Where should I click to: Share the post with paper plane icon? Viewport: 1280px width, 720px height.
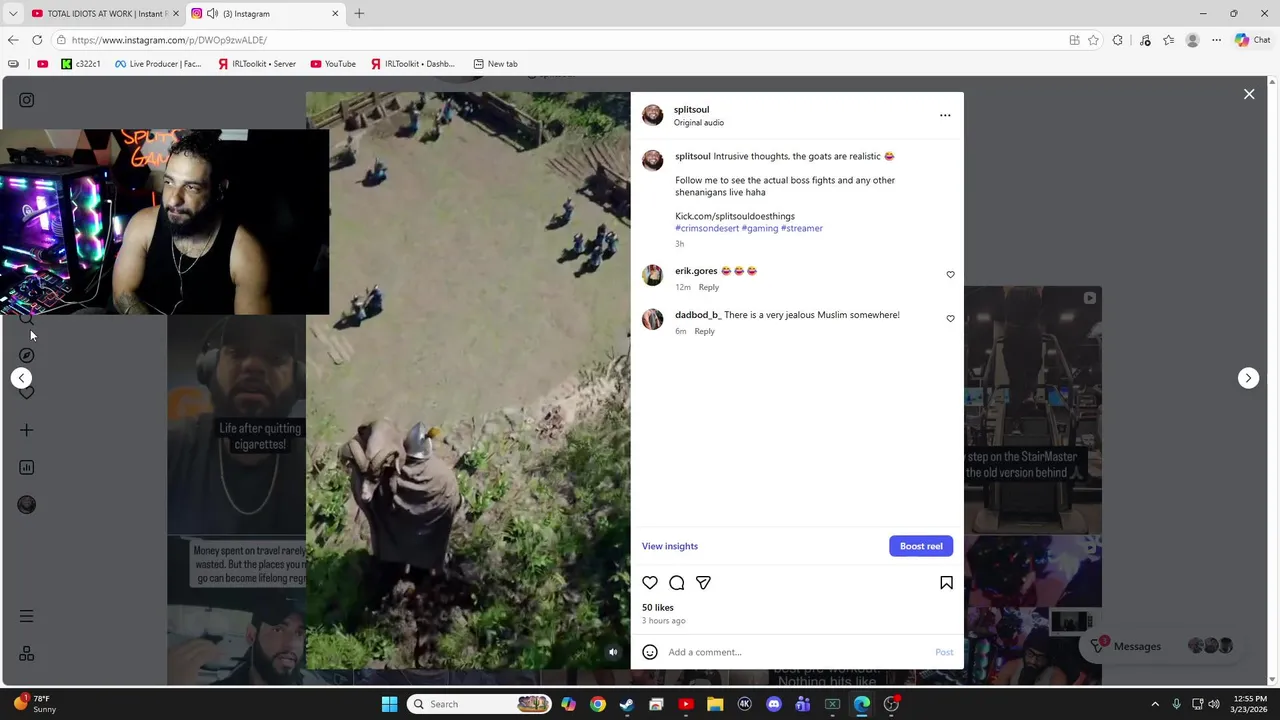click(x=704, y=583)
